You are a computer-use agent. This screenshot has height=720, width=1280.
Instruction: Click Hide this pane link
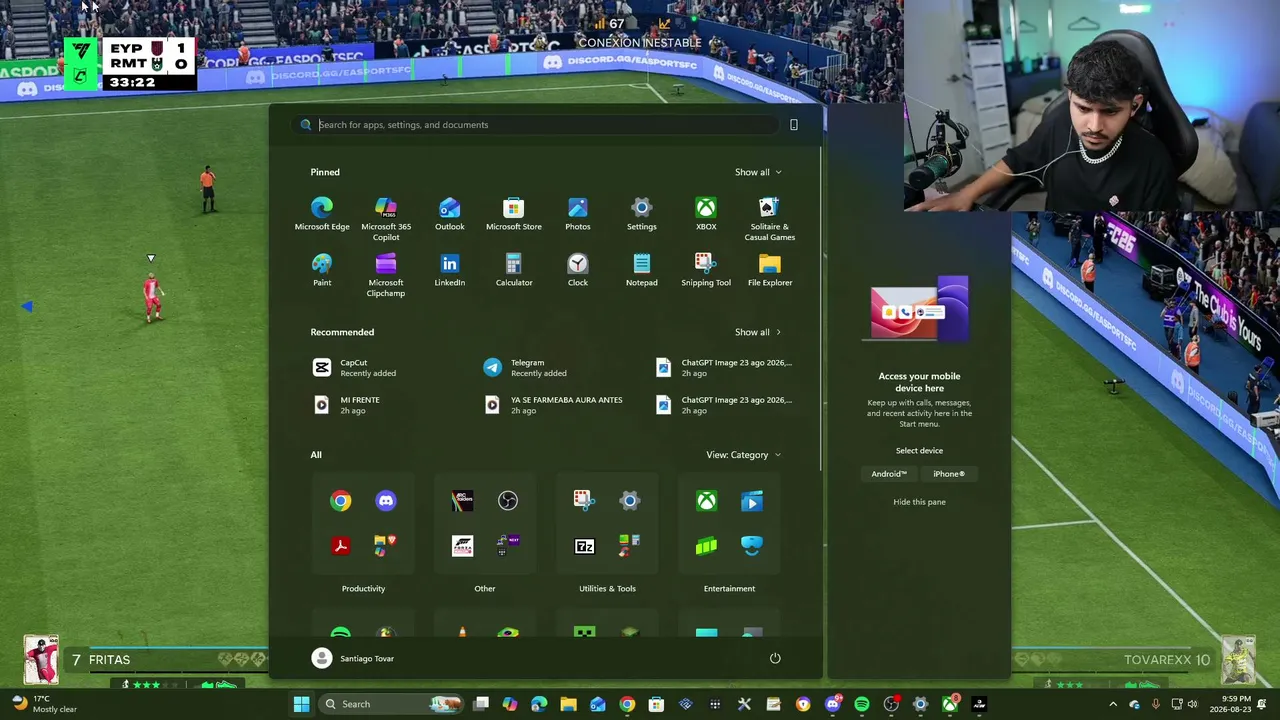[919, 502]
